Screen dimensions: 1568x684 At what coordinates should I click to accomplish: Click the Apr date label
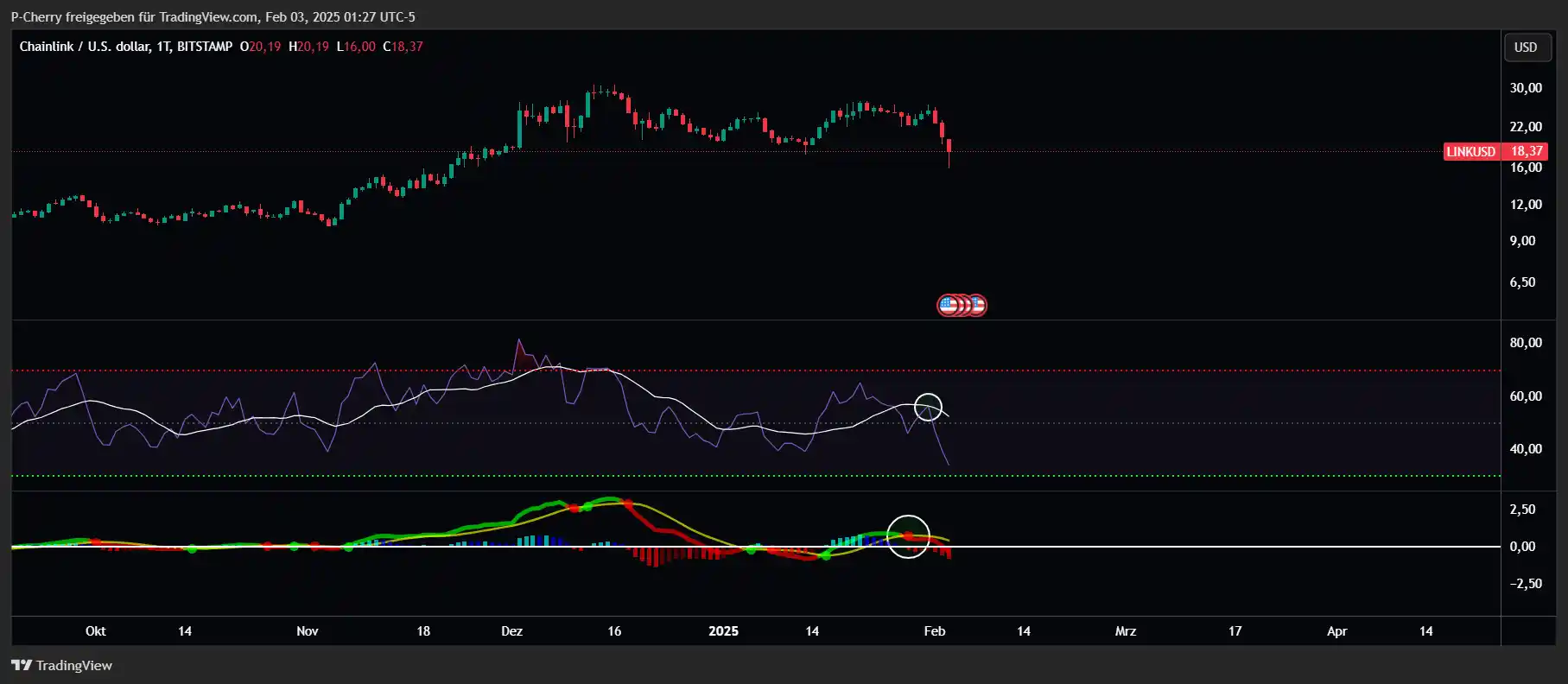pos(1337,631)
